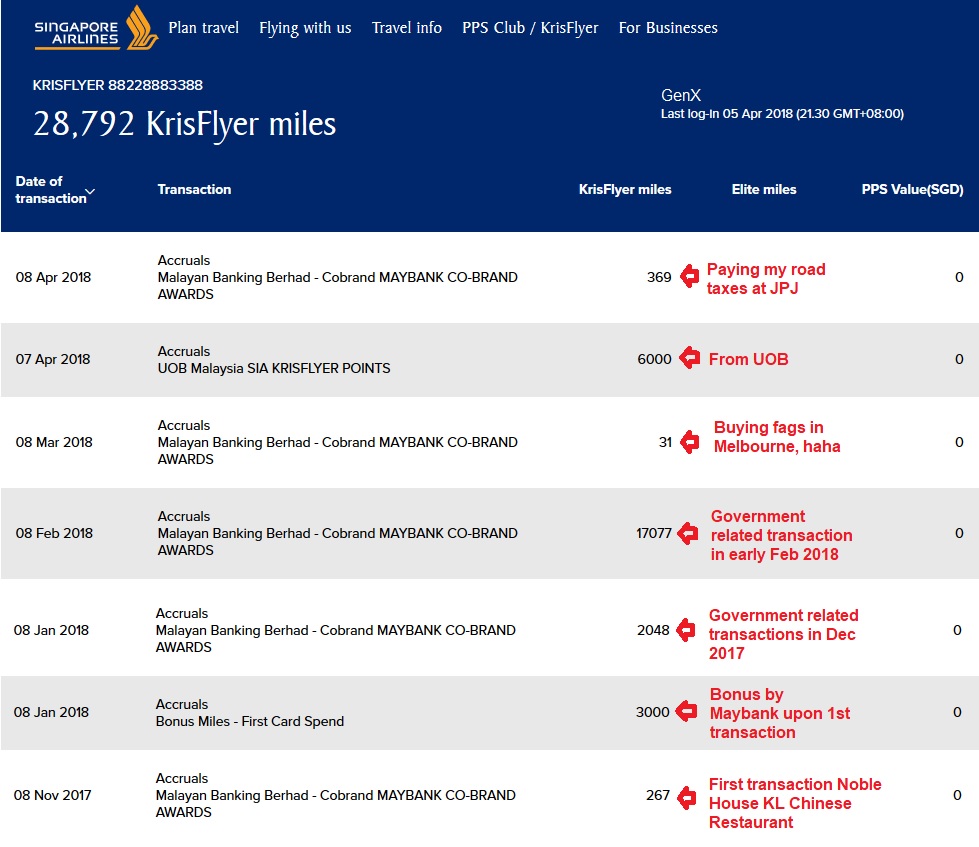The width and height of the screenshot is (979, 847).
Task: Click the Elite miles column header
Action: coord(764,189)
